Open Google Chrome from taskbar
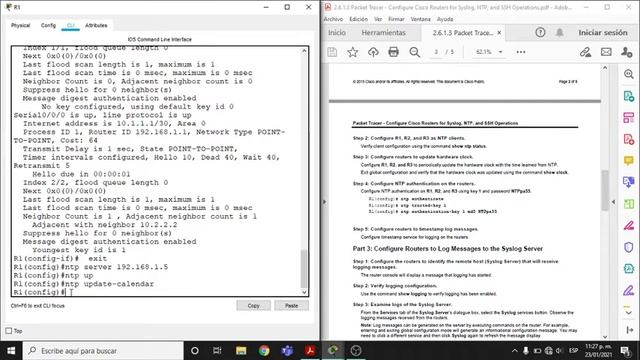Screen dimensions: 640x360 [x=264, y=350]
